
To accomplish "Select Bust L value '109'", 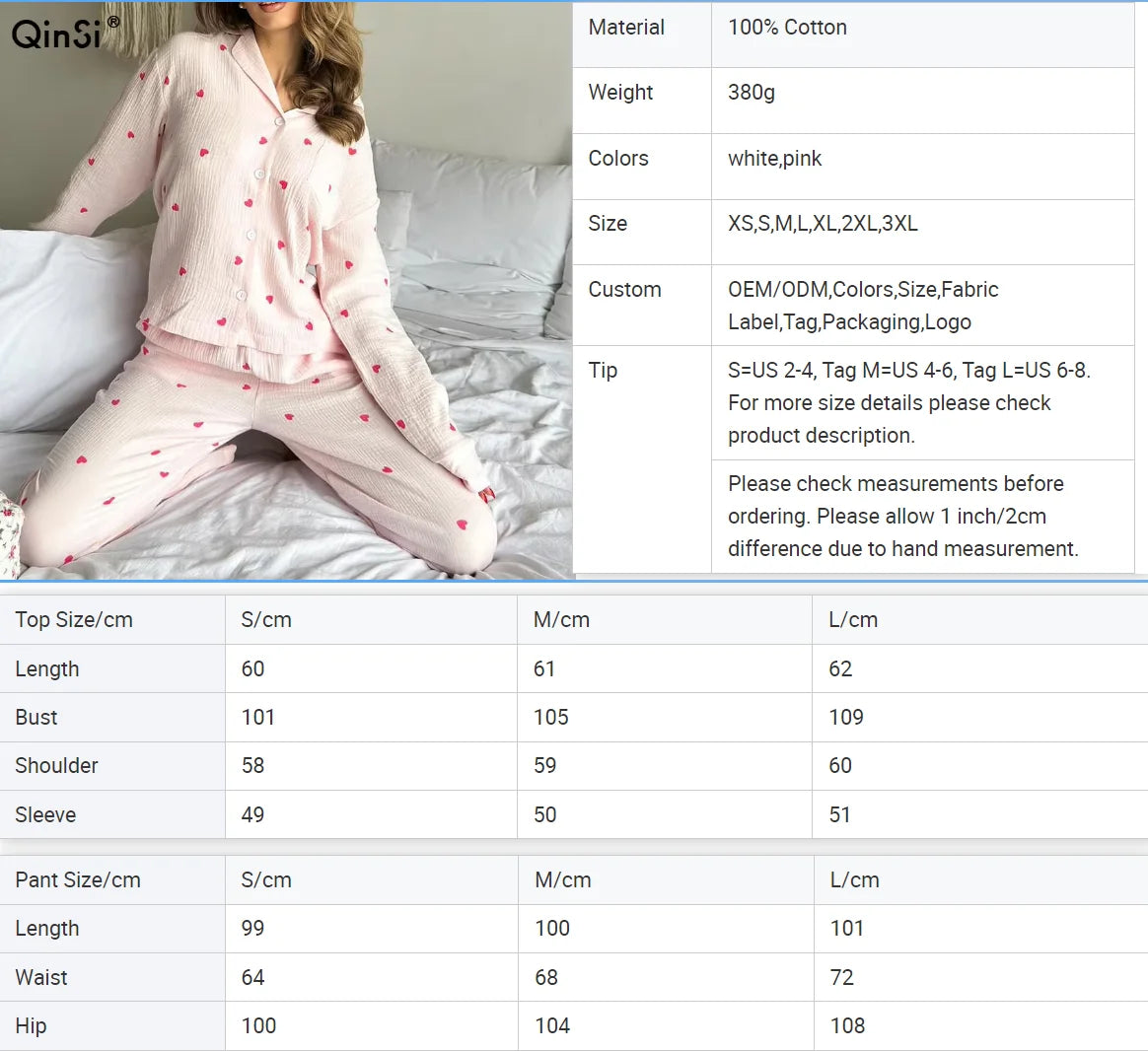I will 846,717.
